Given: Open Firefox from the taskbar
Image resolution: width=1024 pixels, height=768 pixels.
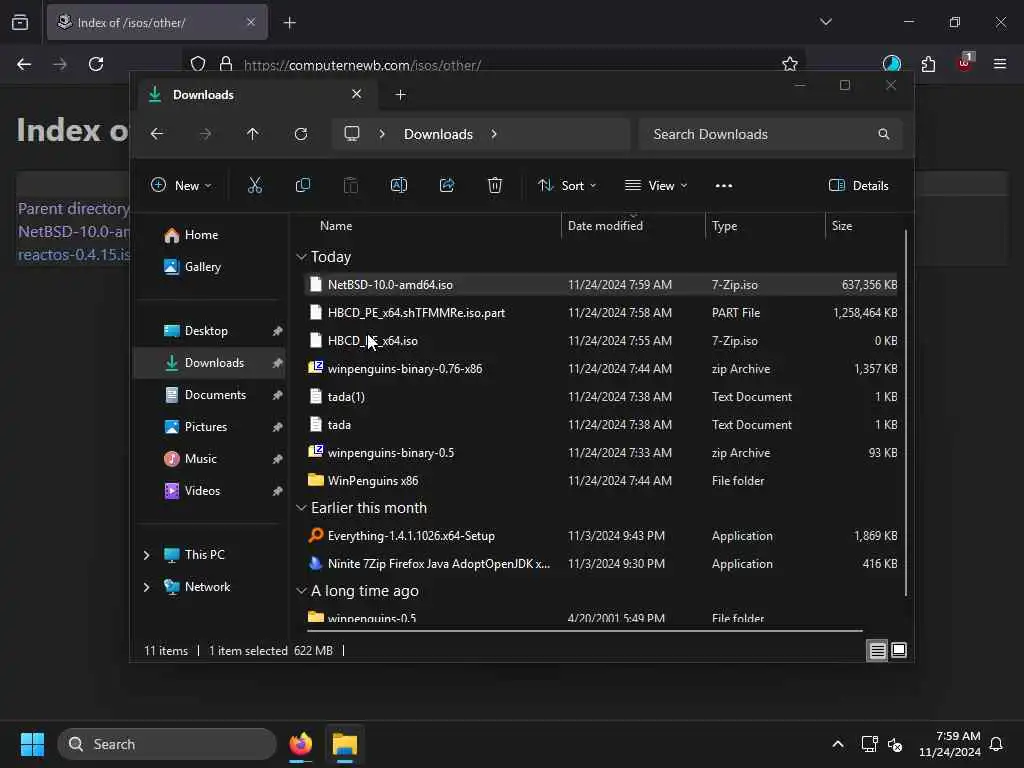Looking at the screenshot, I should coord(300,744).
